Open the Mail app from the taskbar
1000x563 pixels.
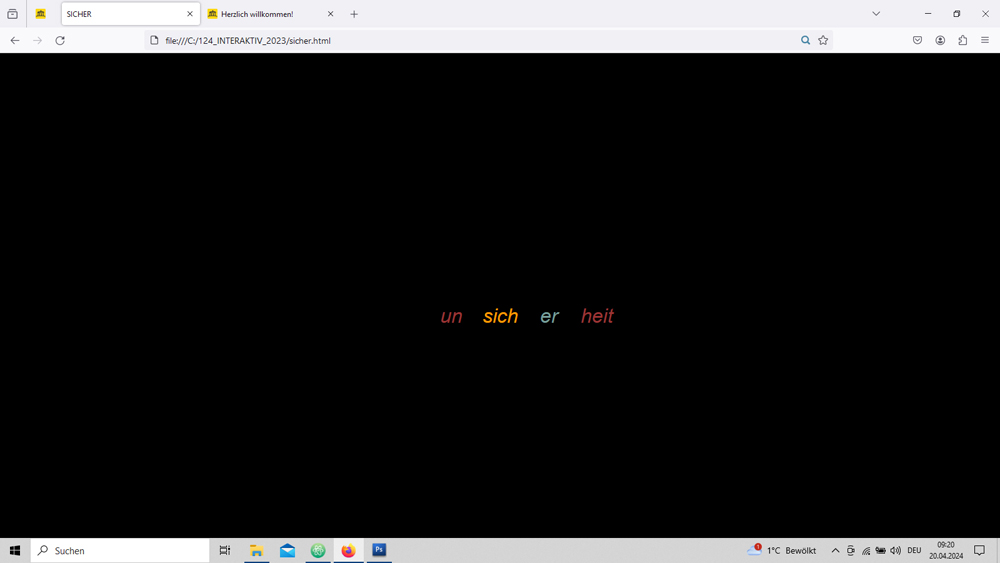coord(287,550)
